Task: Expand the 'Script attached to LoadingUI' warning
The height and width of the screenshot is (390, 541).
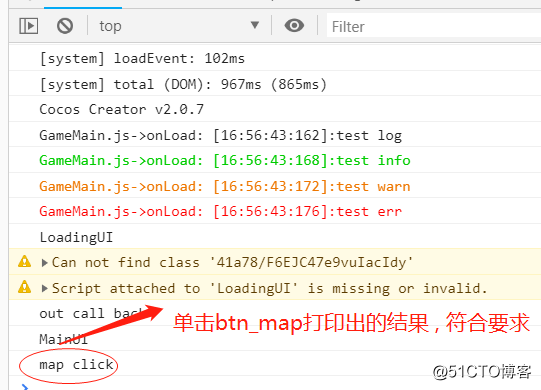Action: click(x=45, y=288)
